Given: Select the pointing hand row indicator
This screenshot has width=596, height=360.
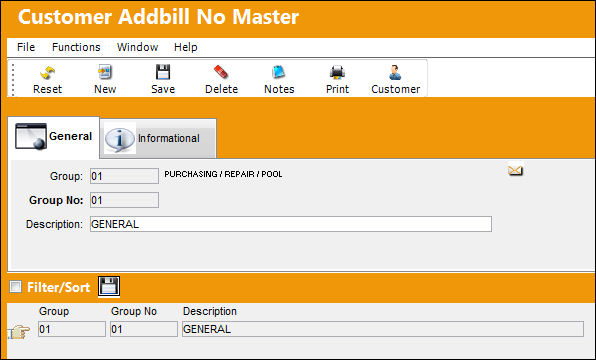Looking at the screenshot, I should [19, 332].
